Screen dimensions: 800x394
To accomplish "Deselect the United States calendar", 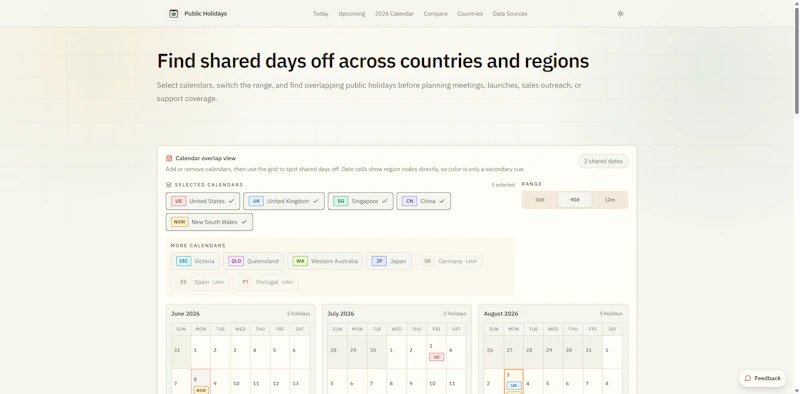I will click(x=203, y=201).
